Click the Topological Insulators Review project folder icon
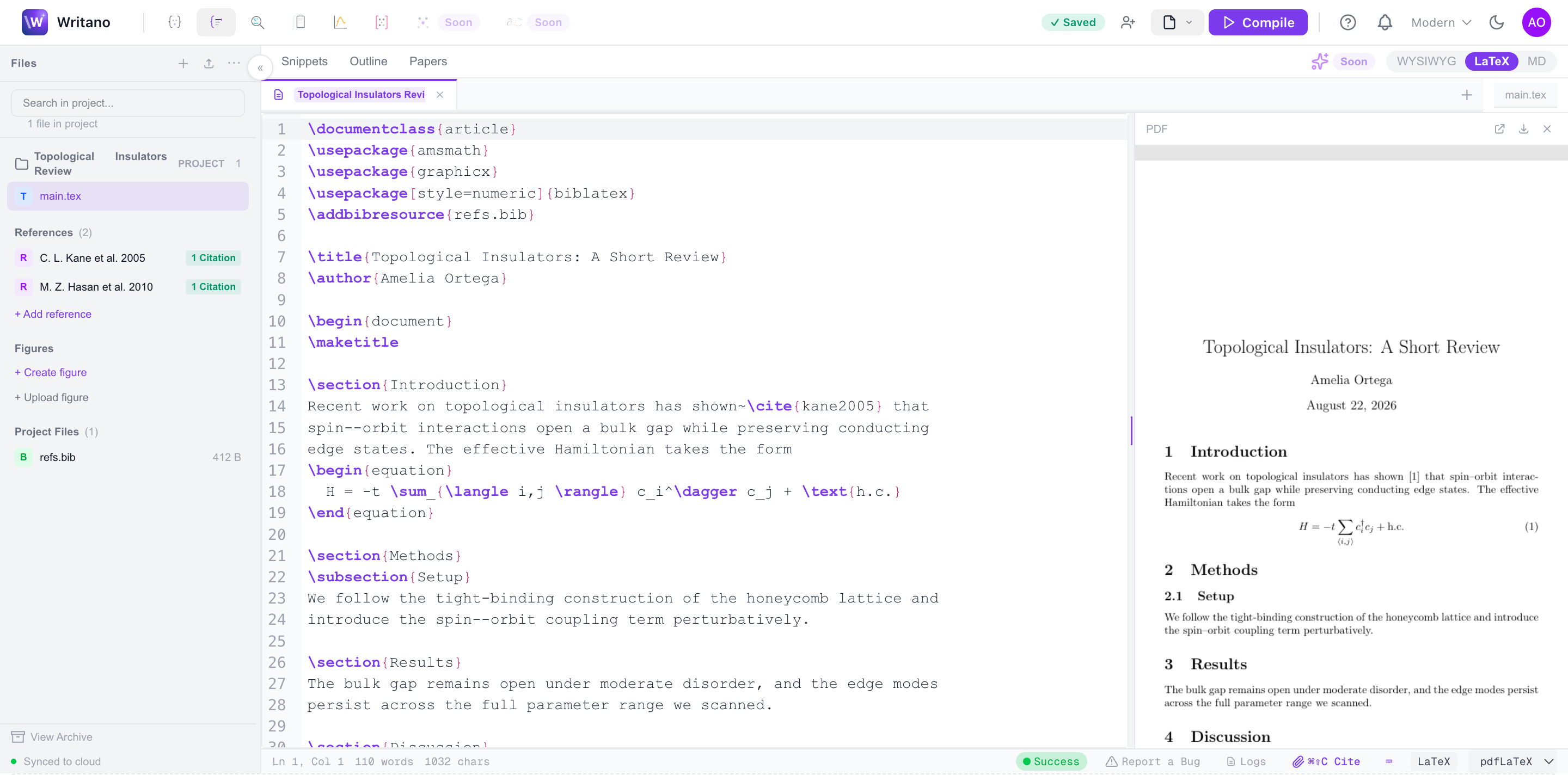The image size is (1568, 775). coord(21,164)
